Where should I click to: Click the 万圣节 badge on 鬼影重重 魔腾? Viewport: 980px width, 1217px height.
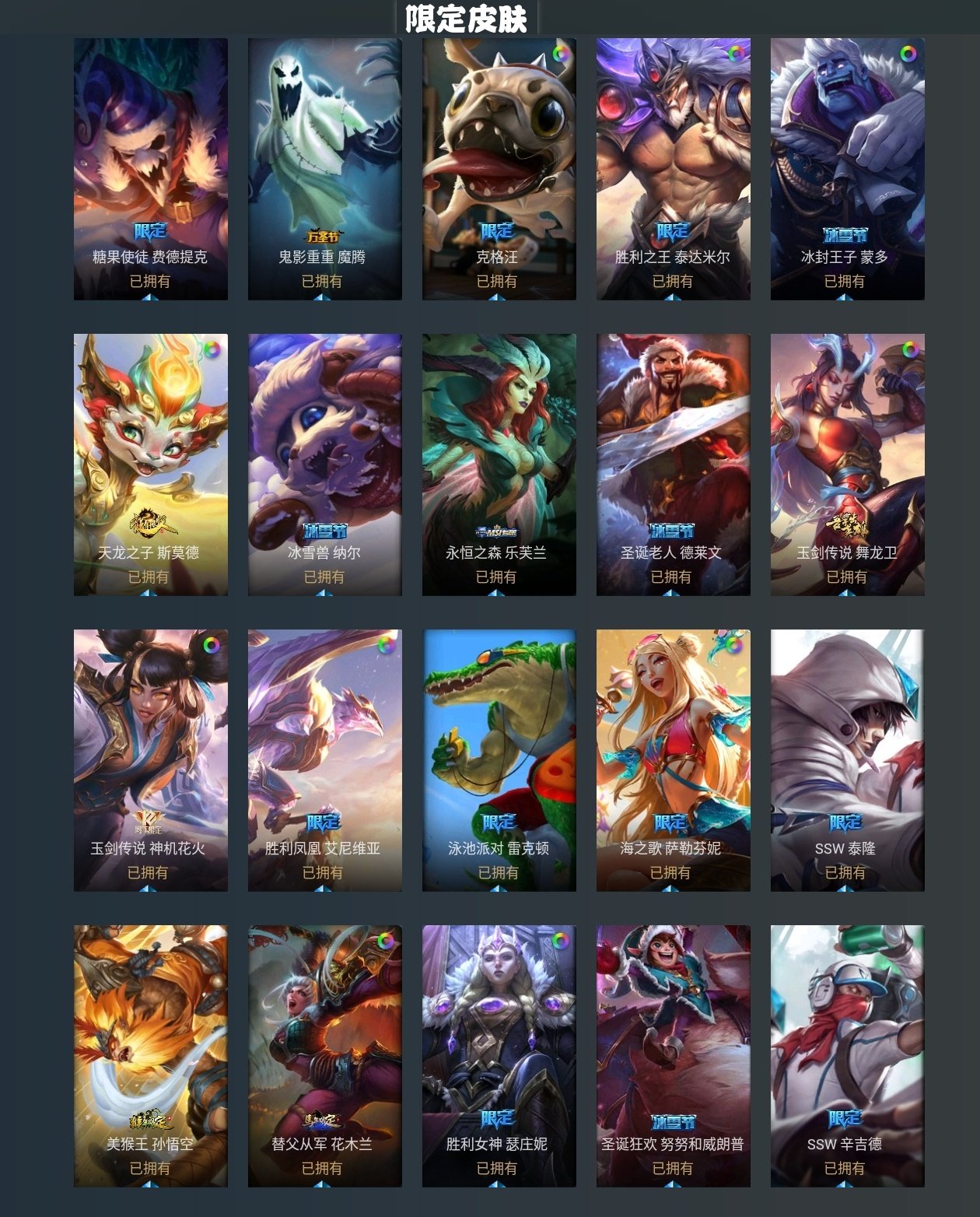point(322,235)
